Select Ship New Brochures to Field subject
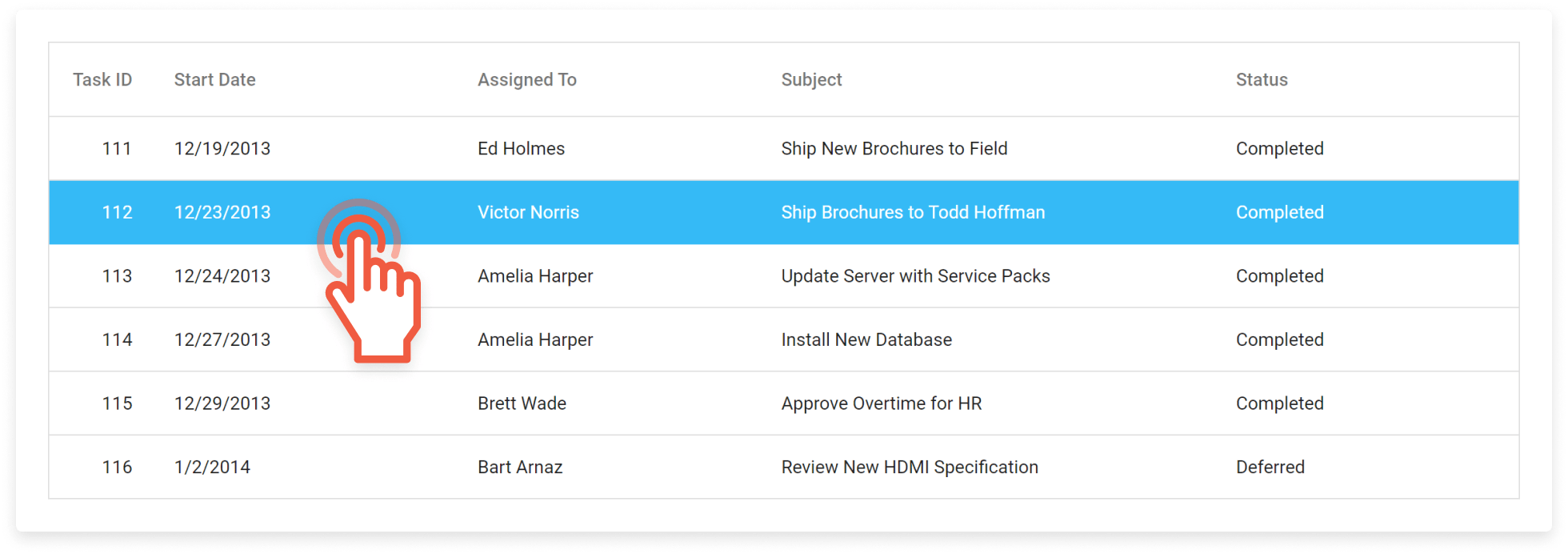This screenshot has height=554, width=1568. click(894, 149)
